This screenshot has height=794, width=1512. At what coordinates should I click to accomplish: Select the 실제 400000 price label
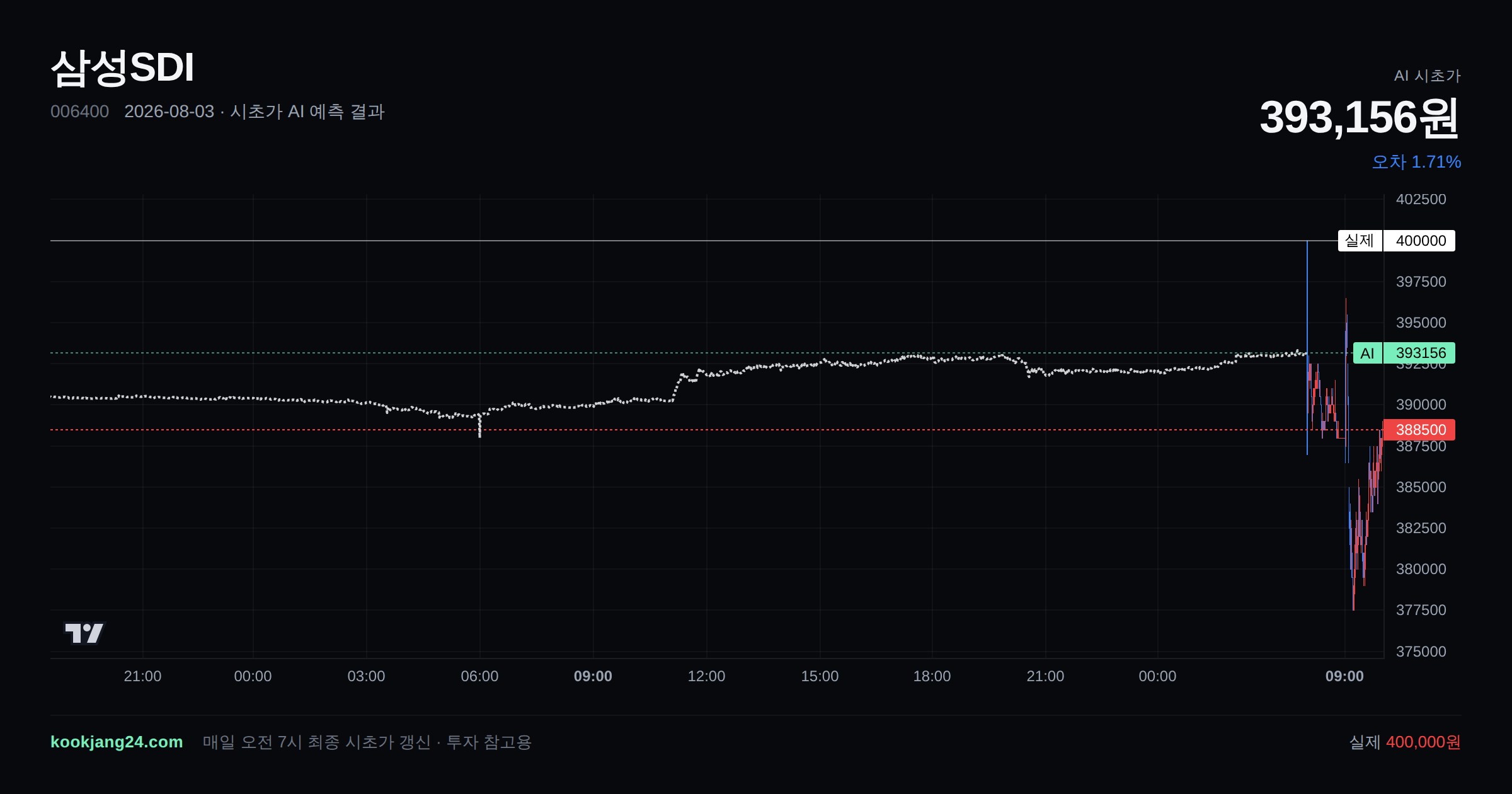[x=1396, y=241]
